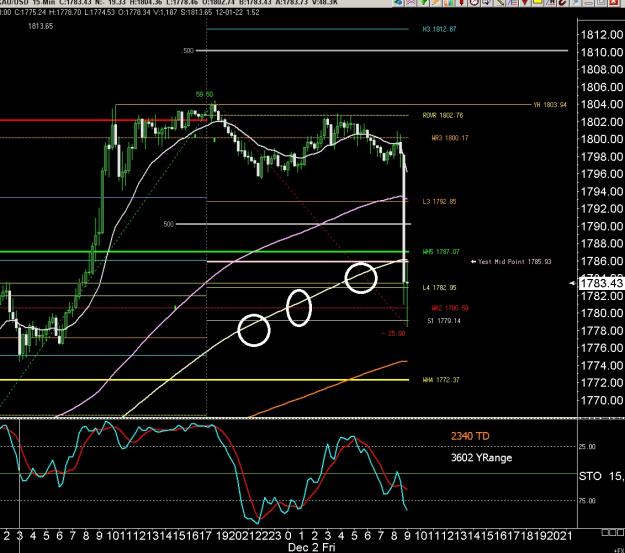625x553 pixels.
Task: Click the V:1,187 volume value in header
Action: [x=164, y=12]
